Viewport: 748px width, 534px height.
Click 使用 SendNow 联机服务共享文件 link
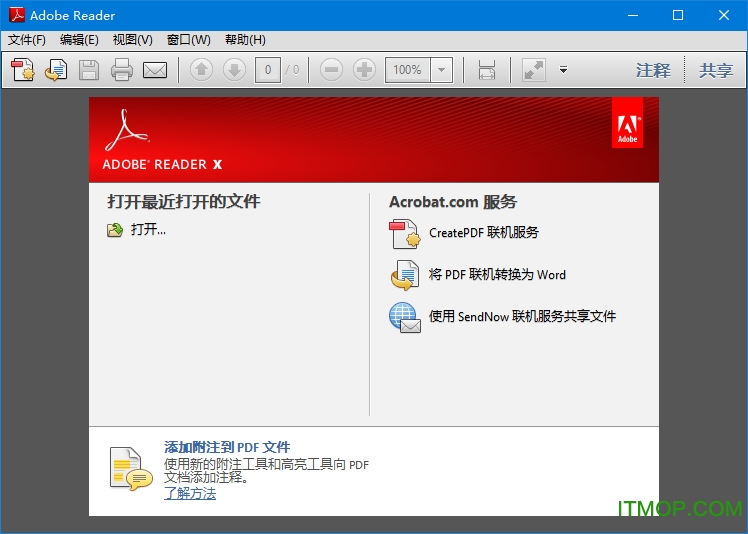pyautogui.click(x=522, y=316)
